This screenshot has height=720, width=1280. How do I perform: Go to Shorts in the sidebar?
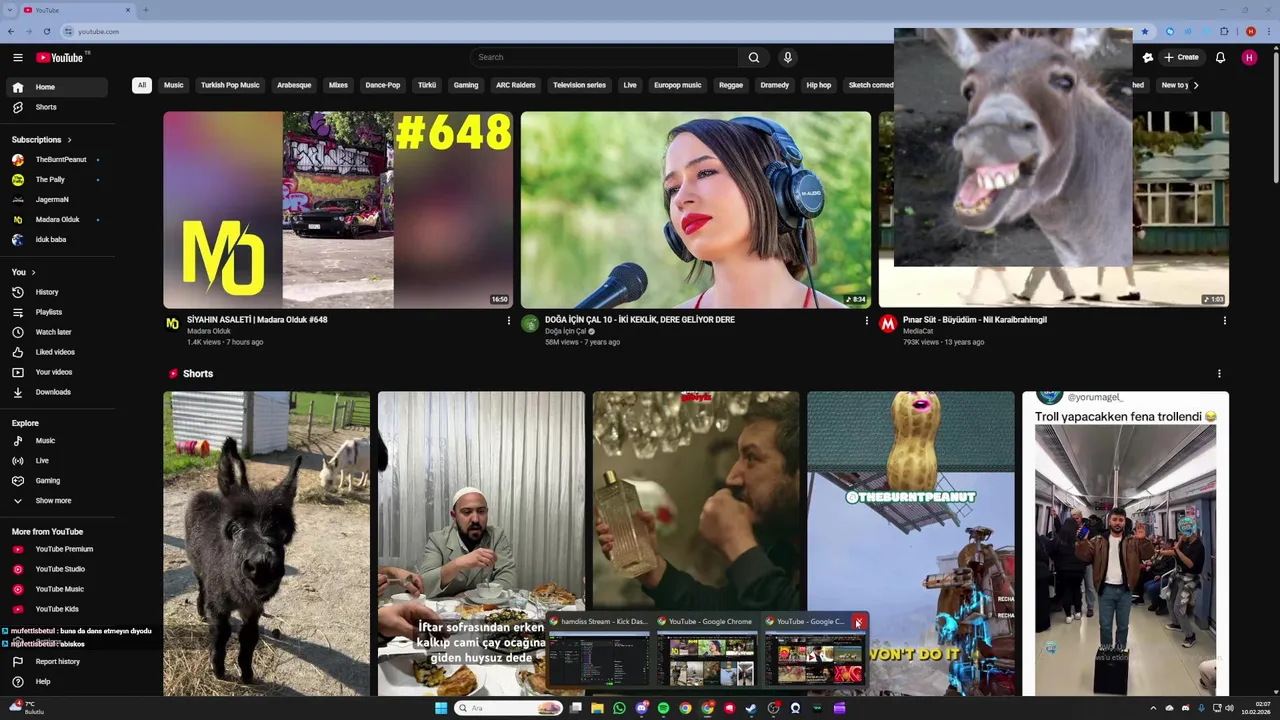click(57, 107)
